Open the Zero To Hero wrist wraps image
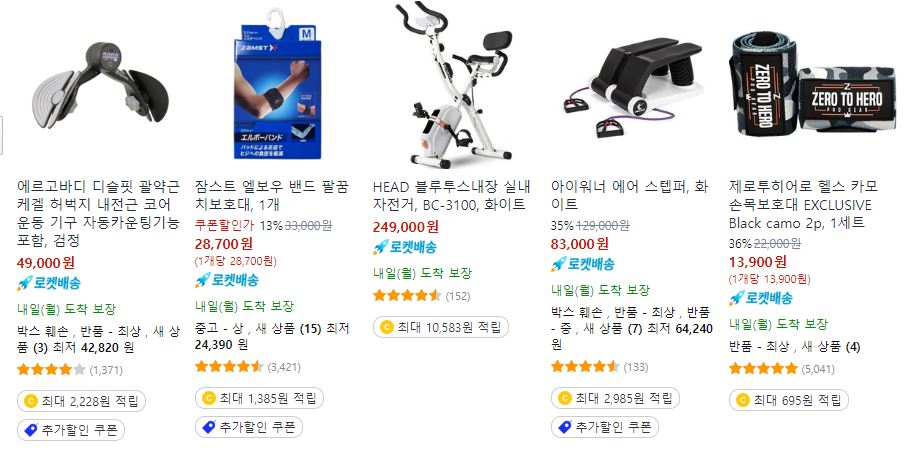The image size is (904, 475). click(811, 85)
